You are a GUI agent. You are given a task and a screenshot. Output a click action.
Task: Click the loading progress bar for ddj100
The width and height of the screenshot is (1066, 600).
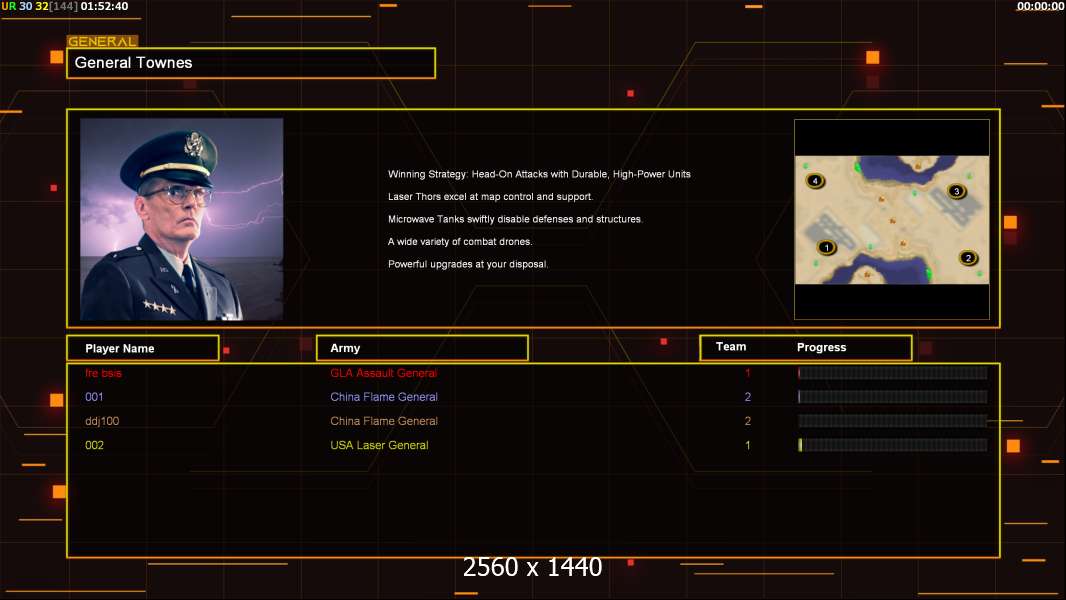coord(893,421)
